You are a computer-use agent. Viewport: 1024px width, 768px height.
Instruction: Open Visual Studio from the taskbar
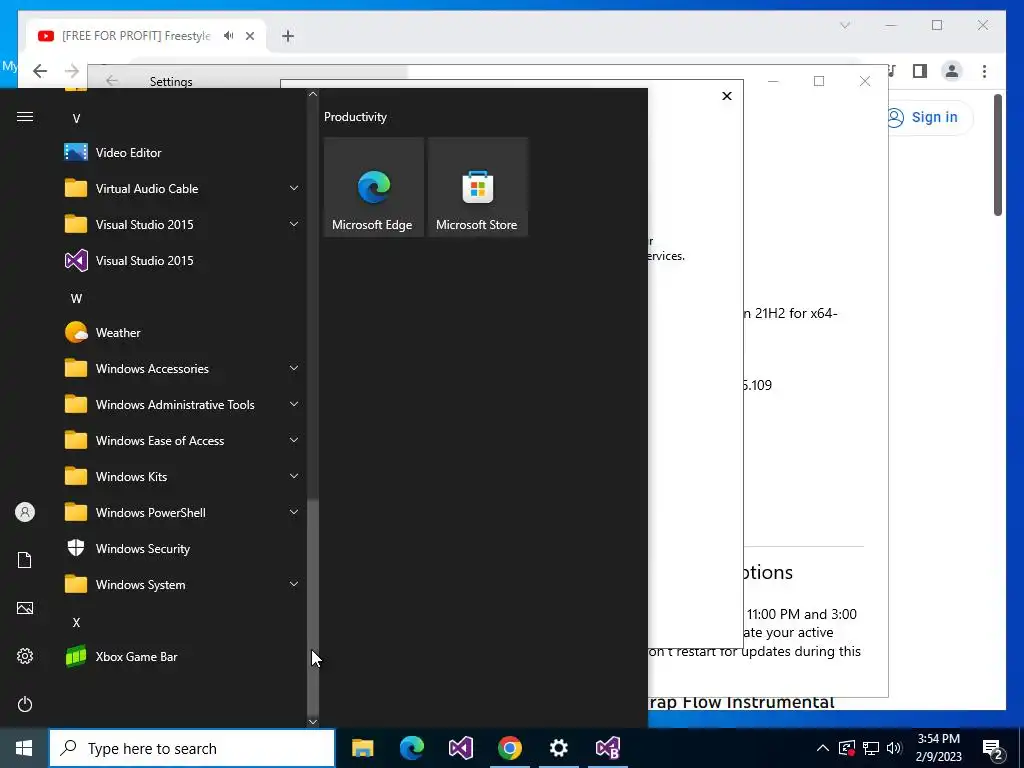click(460, 748)
